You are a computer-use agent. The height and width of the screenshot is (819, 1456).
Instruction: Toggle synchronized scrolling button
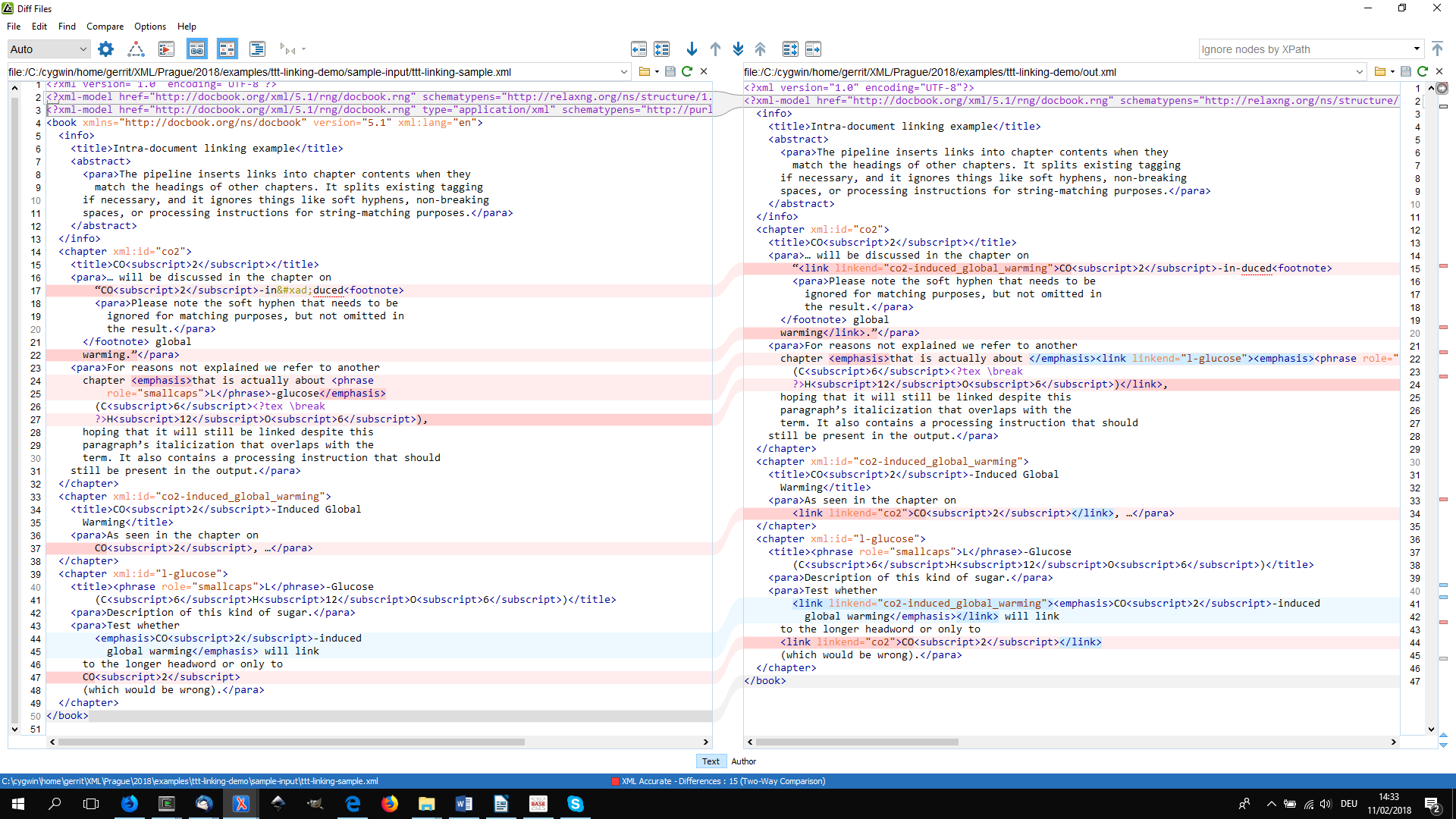196,49
